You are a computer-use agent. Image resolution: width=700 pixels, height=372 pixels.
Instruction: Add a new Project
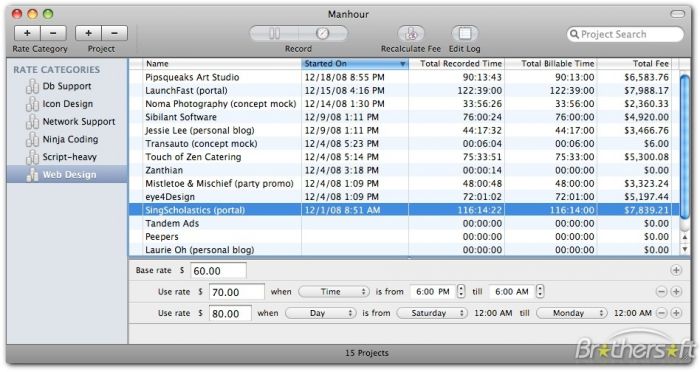88,33
